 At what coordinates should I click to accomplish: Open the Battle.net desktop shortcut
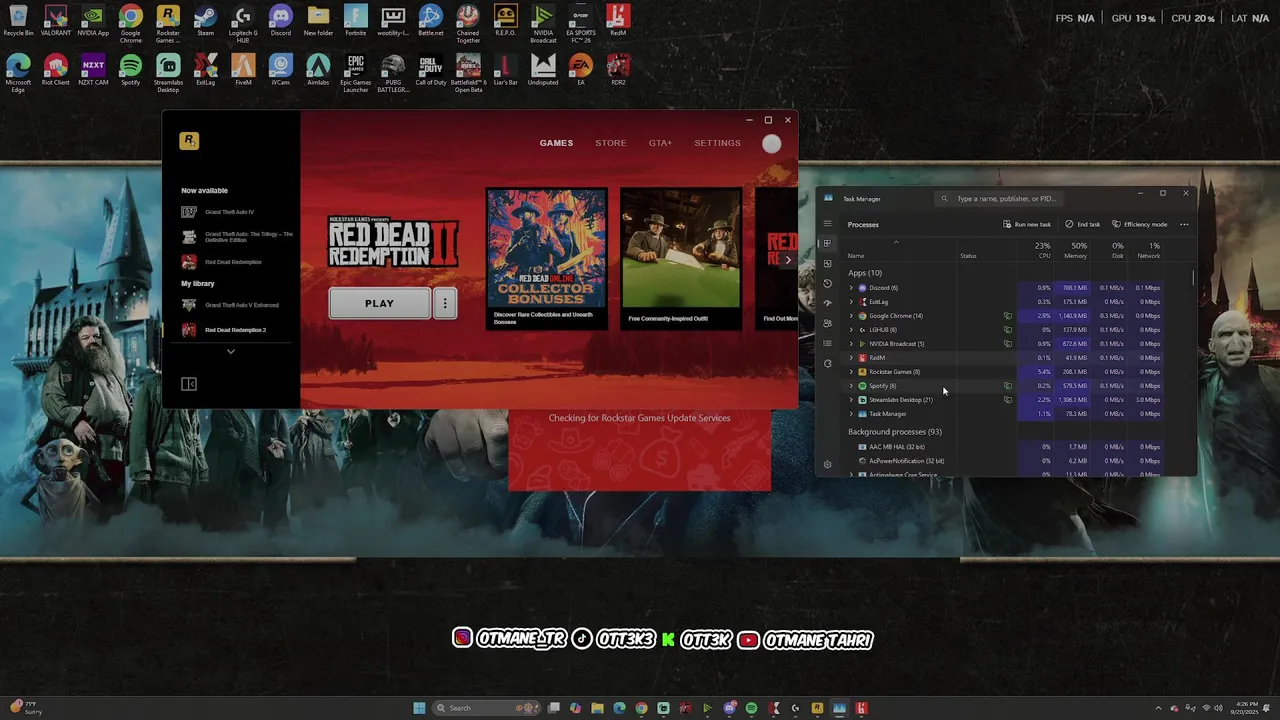click(431, 21)
